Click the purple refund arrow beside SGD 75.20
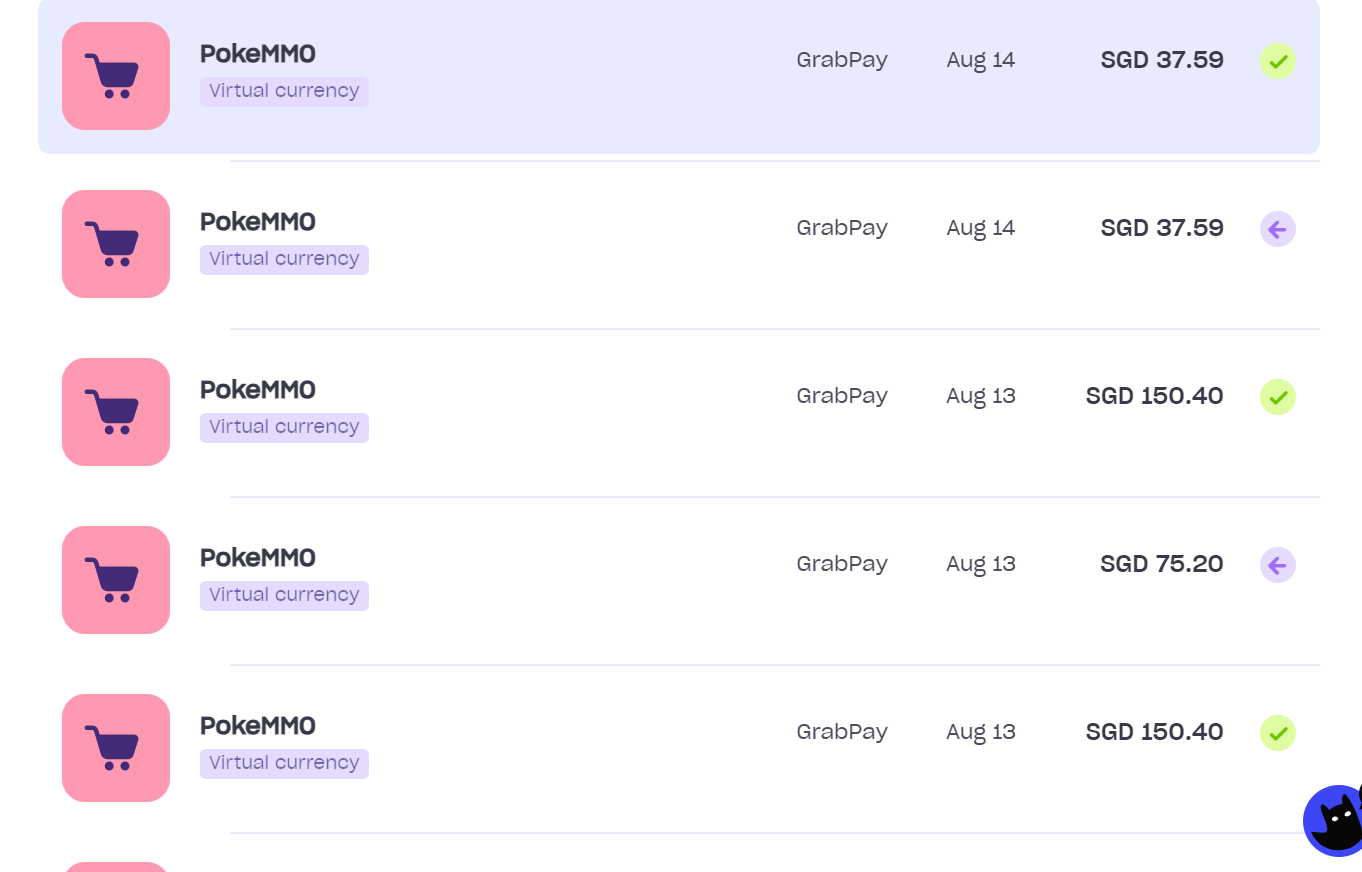This screenshot has height=872, width=1362. tap(1278, 565)
